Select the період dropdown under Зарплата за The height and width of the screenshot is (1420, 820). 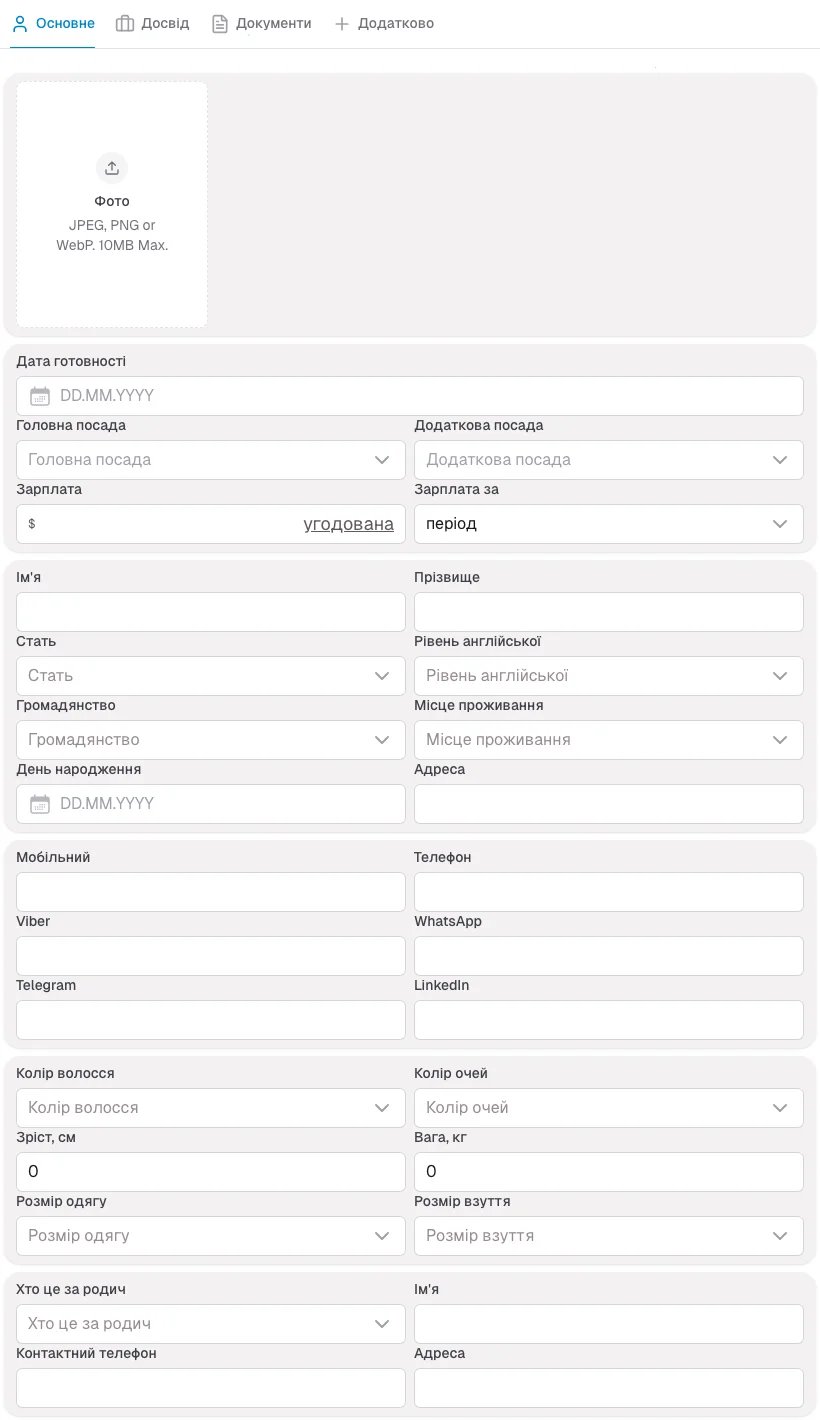click(608, 523)
